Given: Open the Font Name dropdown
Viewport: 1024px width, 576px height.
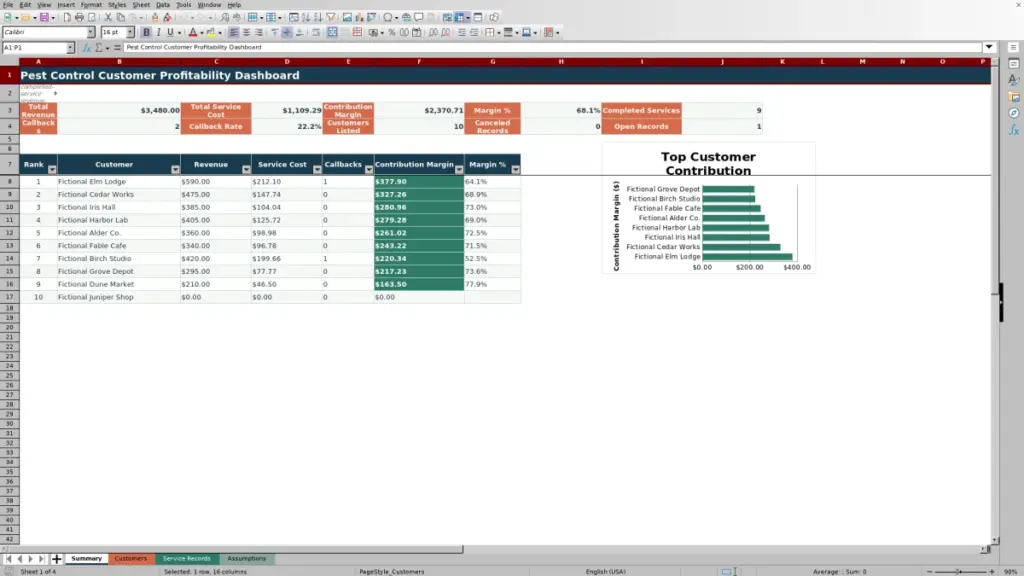Looking at the screenshot, I should (x=91, y=32).
